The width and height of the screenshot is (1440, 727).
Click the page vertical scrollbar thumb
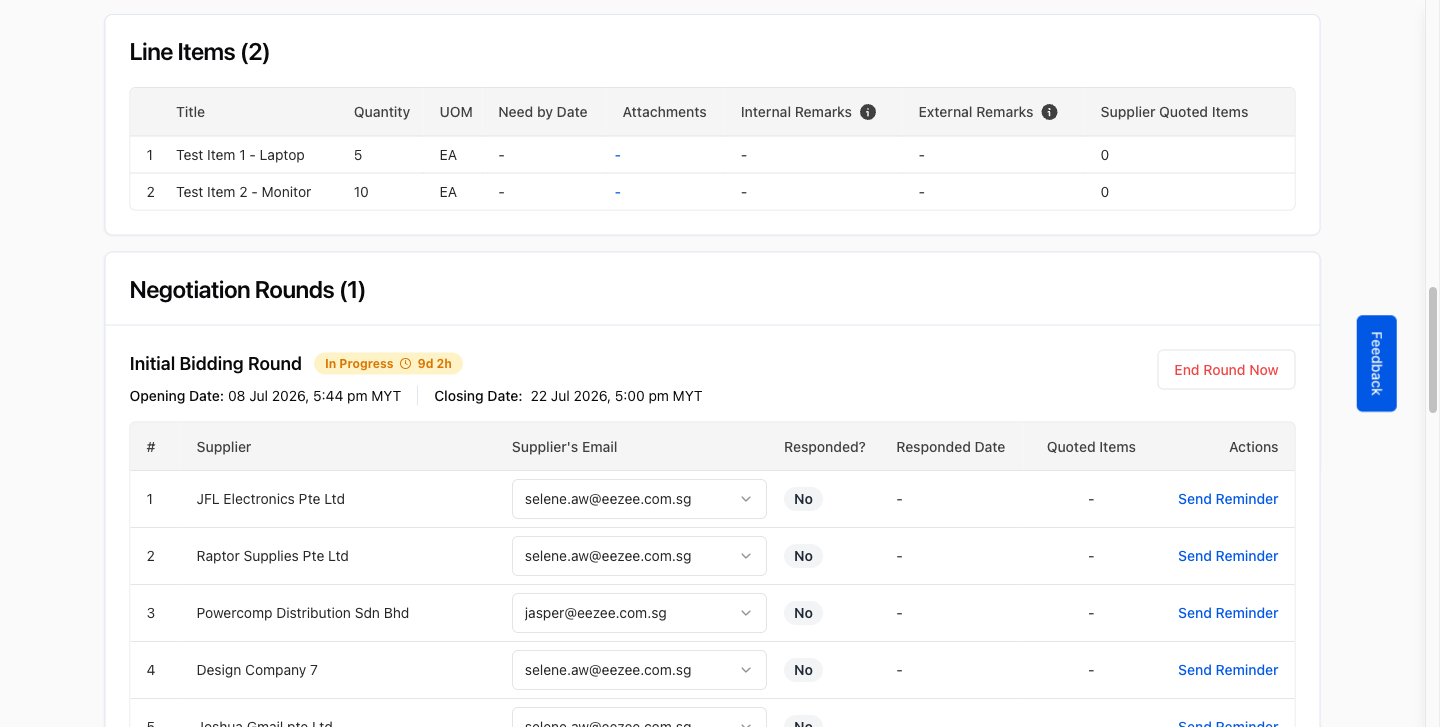tap(1433, 350)
